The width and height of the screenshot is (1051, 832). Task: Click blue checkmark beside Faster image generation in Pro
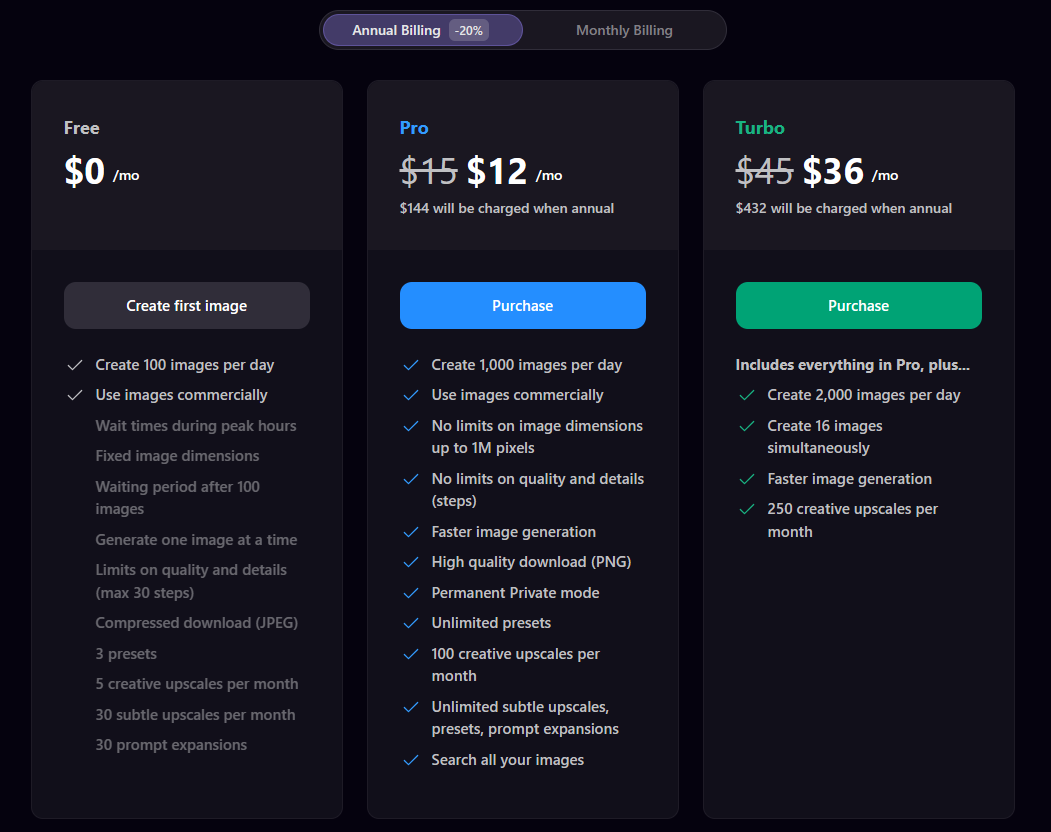coord(410,532)
